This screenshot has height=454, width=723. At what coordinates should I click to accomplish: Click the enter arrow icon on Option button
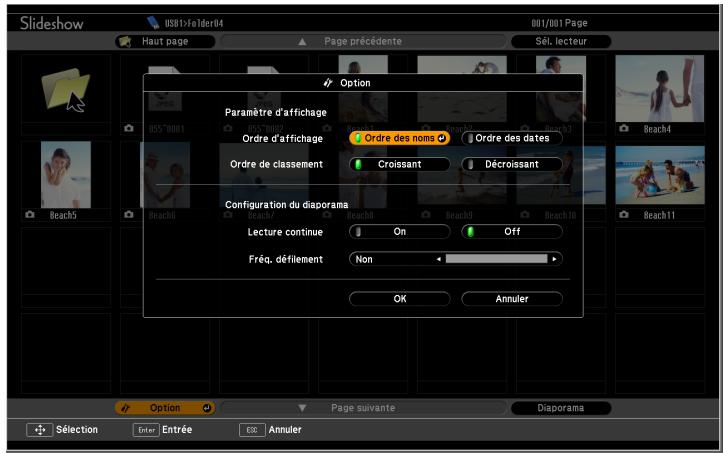tap(207, 408)
